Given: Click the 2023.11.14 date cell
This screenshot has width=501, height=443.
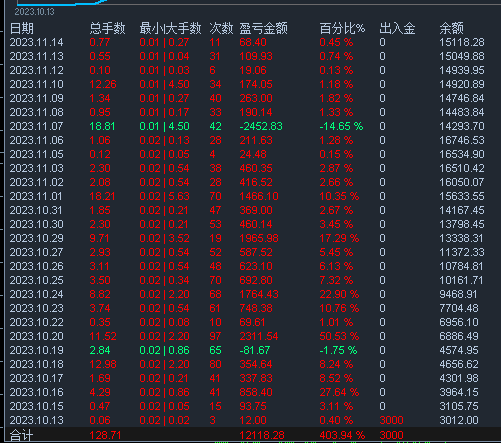Looking at the screenshot, I should point(36,42).
